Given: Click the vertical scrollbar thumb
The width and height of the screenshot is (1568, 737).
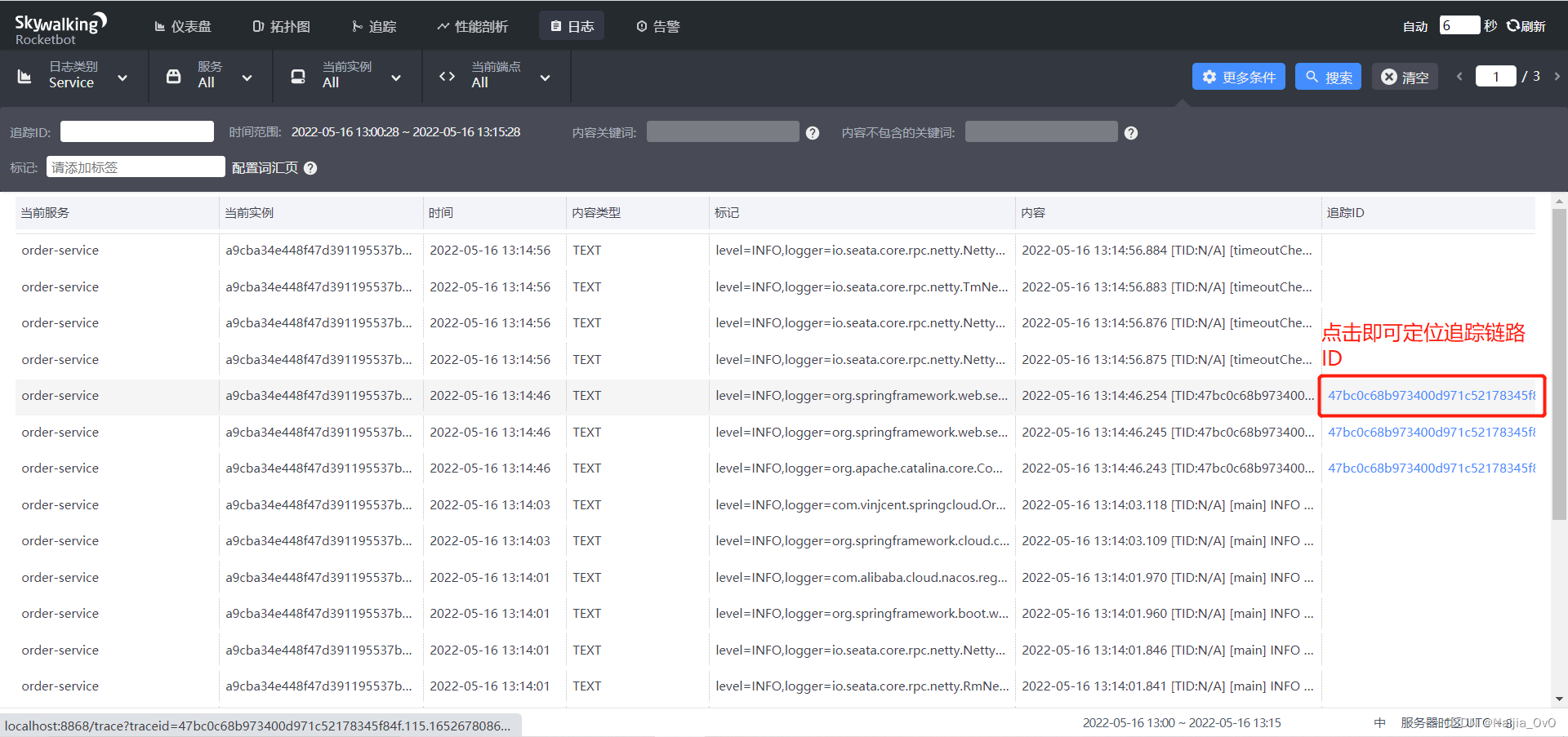Looking at the screenshot, I should click(1559, 364).
